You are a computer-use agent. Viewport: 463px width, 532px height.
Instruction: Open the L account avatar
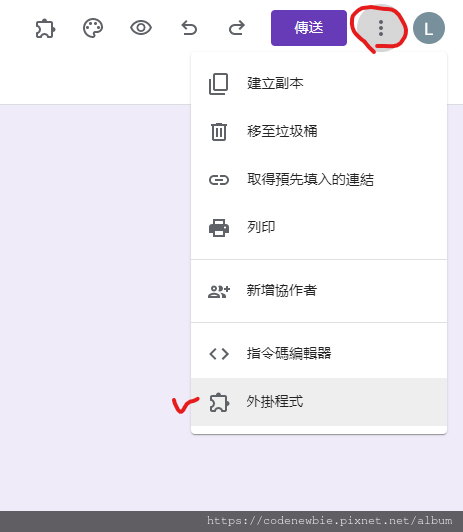429,28
